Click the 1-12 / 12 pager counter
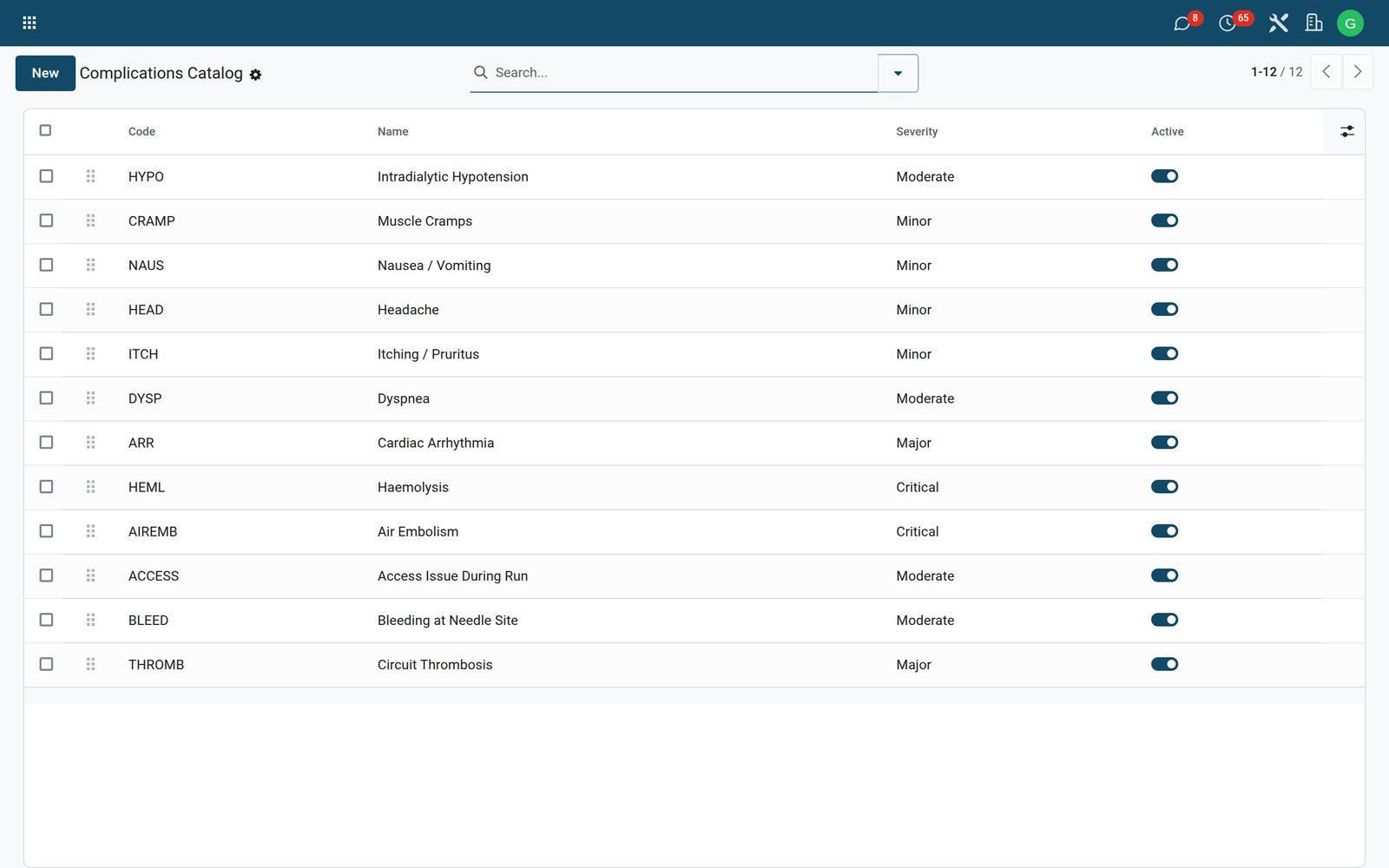Viewport: 1389px width, 868px height. click(1277, 72)
